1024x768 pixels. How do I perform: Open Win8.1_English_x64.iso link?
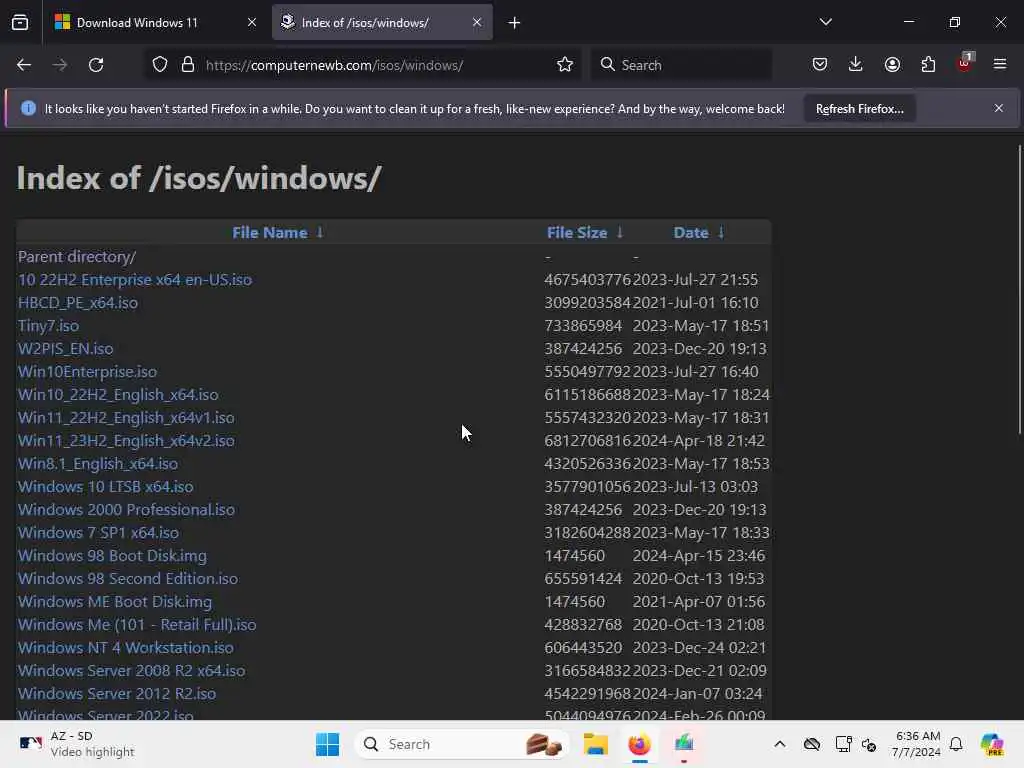coord(98,464)
